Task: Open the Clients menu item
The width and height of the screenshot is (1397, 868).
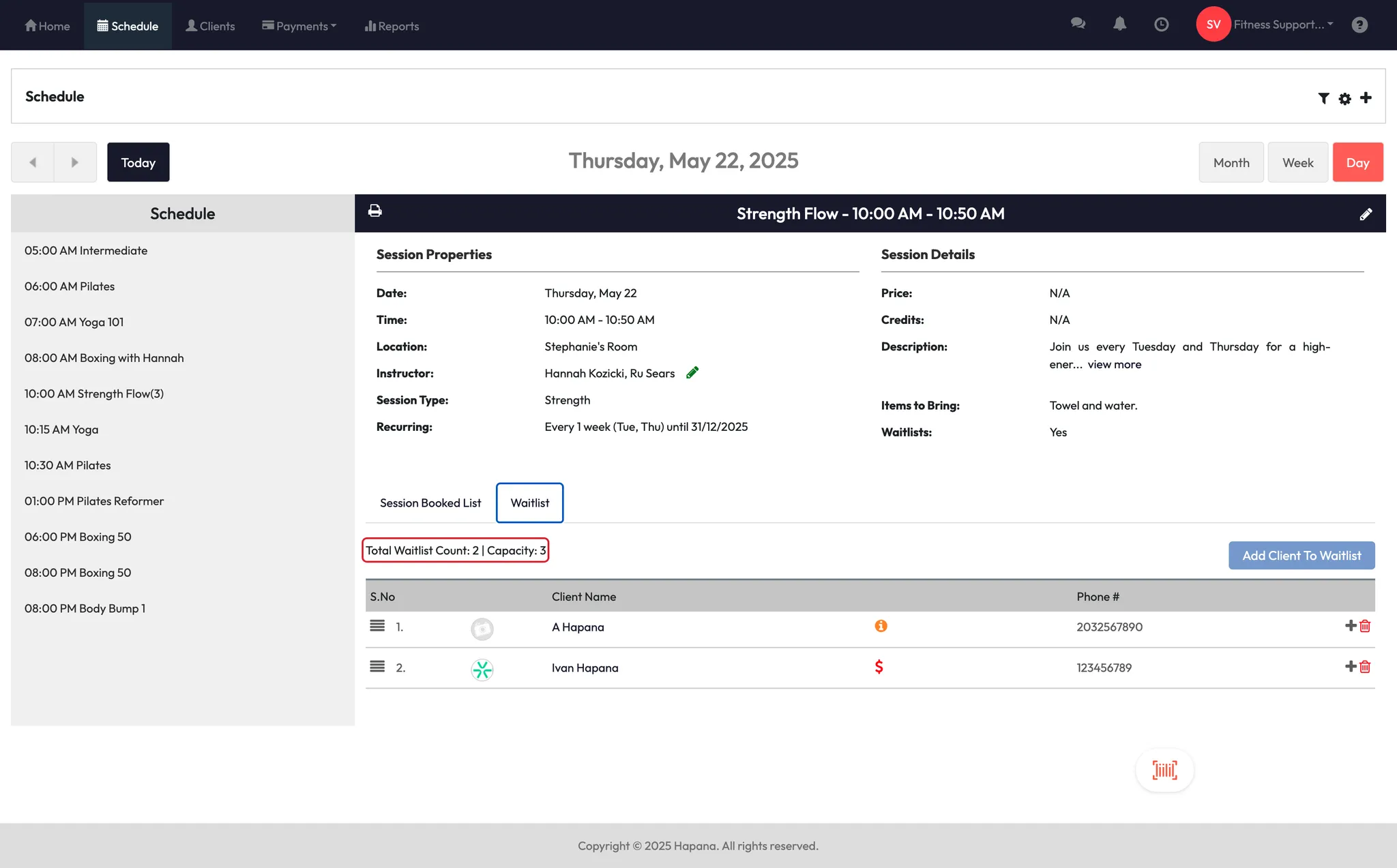Action: click(x=210, y=26)
